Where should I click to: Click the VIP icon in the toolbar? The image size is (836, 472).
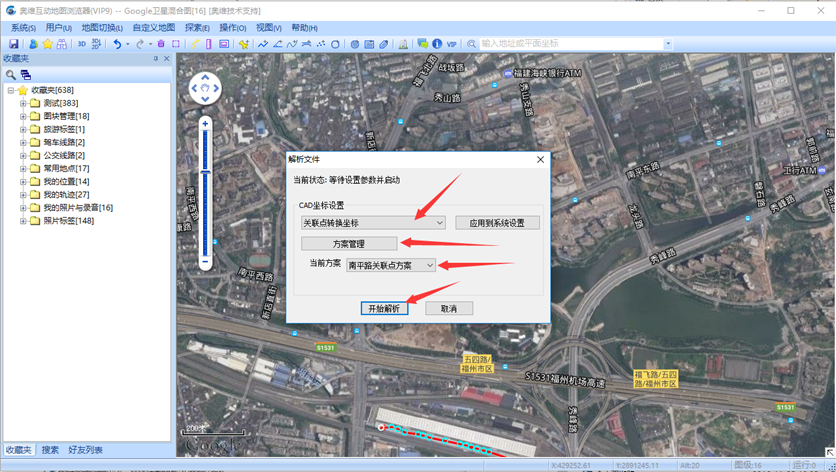coord(451,44)
